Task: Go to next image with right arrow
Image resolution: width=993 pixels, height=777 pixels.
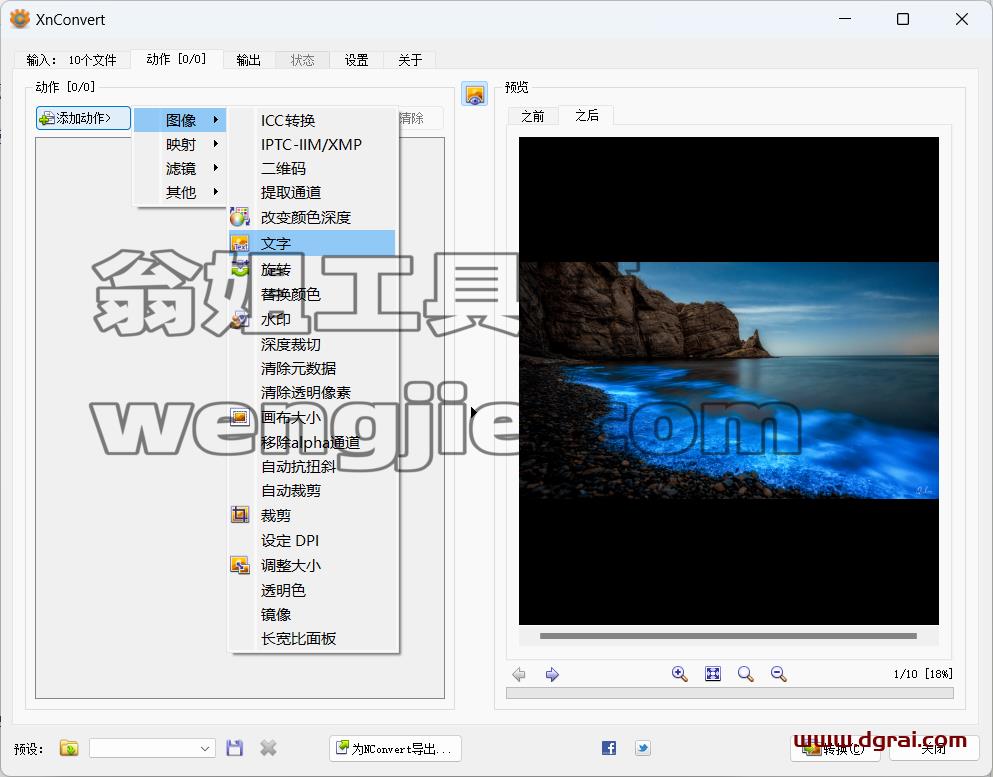Action: (x=552, y=674)
